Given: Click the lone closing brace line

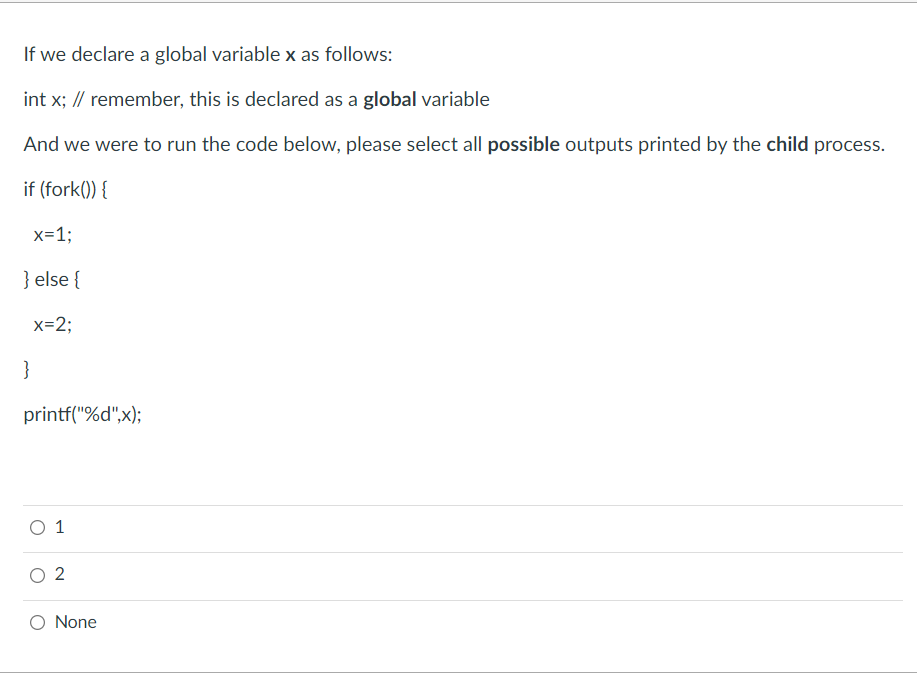Looking at the screenshot, I should click(26, 370).
